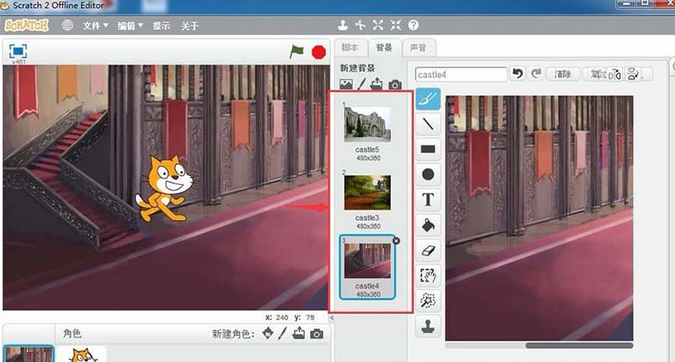The image size is (675, 362).
Task: Flip backdrop up-down
Action: 633,74
